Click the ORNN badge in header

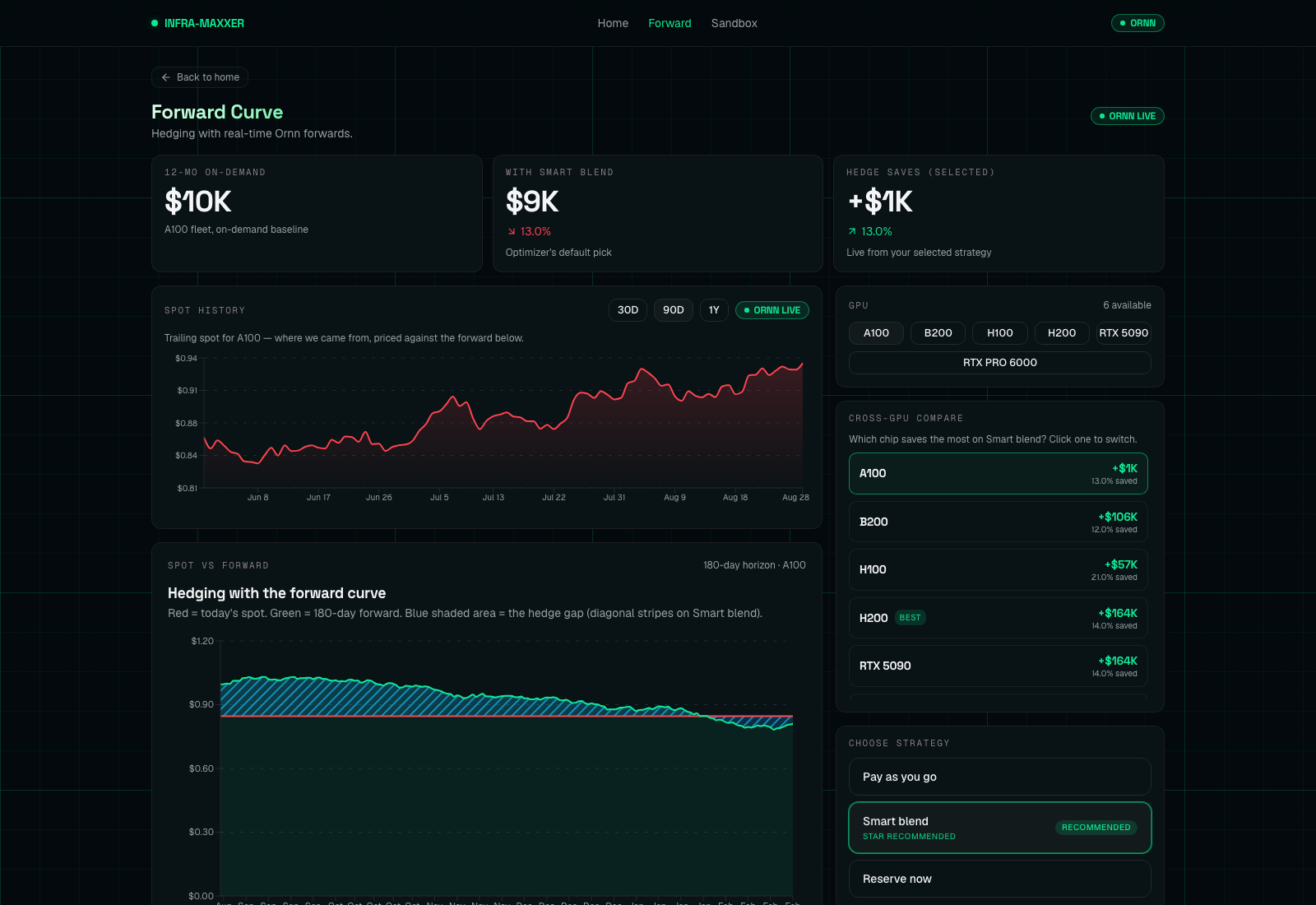tap(1138, 23)
